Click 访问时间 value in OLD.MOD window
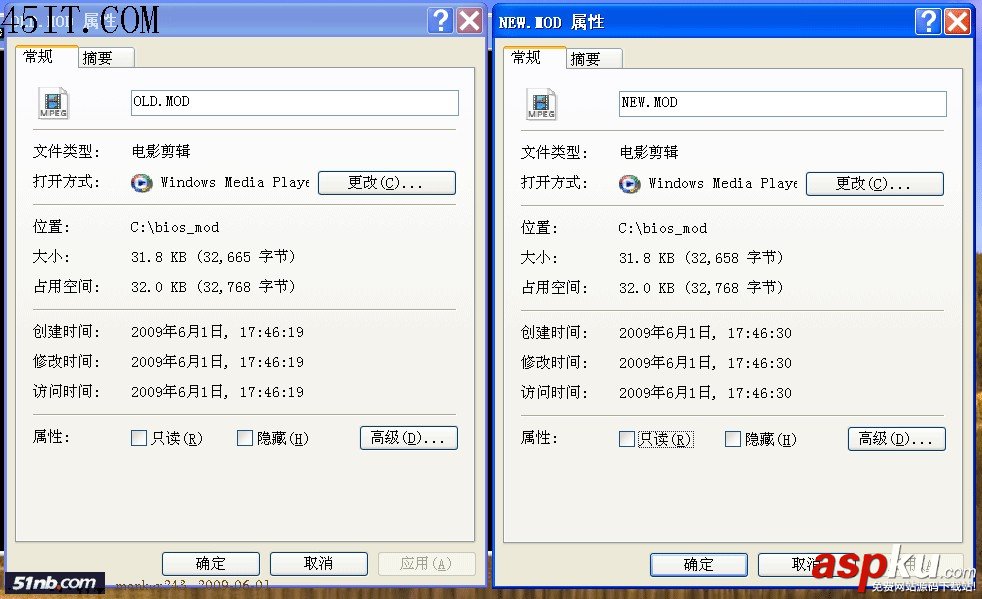 217,392
